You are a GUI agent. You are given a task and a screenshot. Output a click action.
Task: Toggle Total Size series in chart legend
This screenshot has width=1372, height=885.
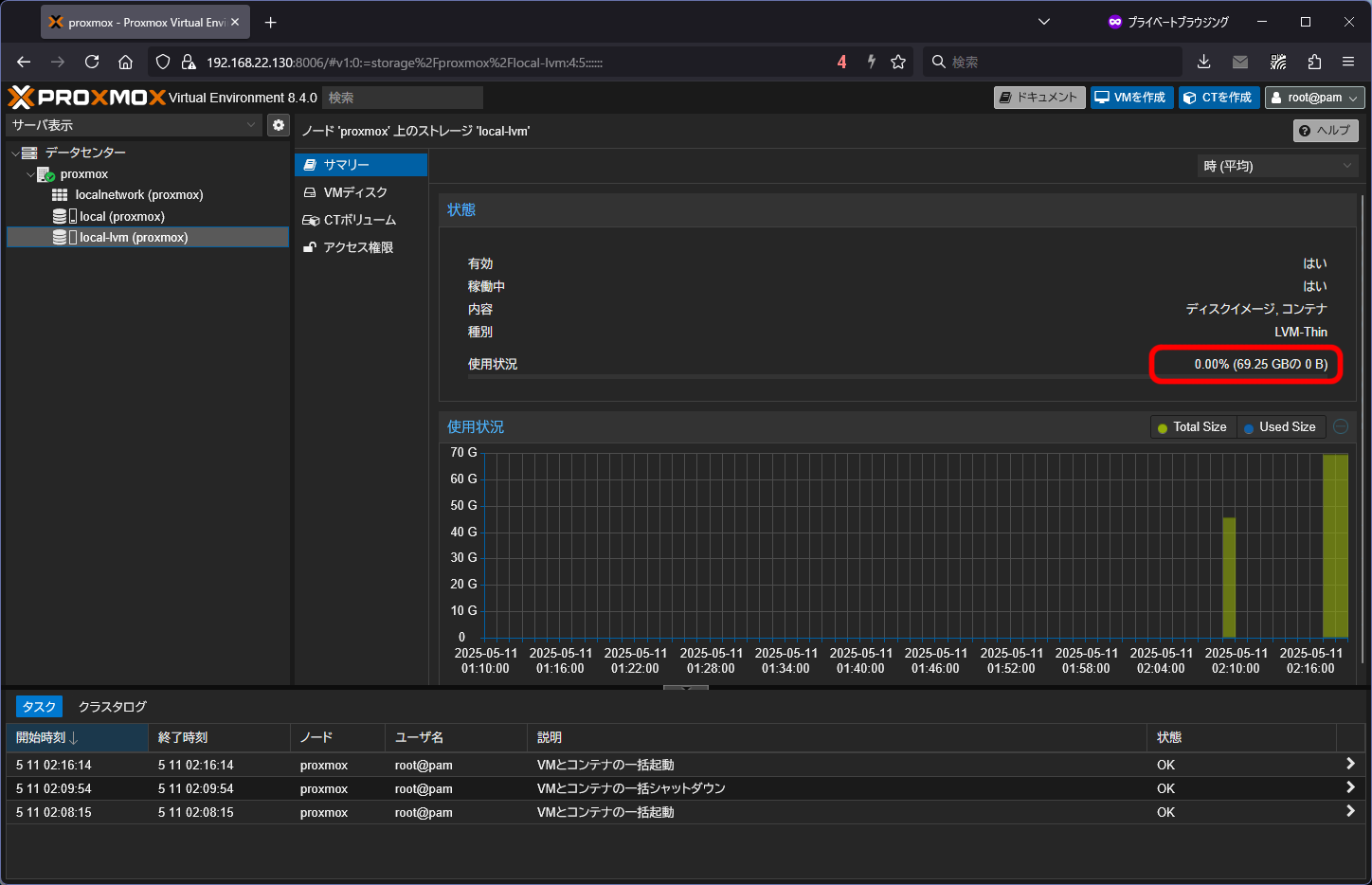pyautogui.click(x=1193, y=427)
